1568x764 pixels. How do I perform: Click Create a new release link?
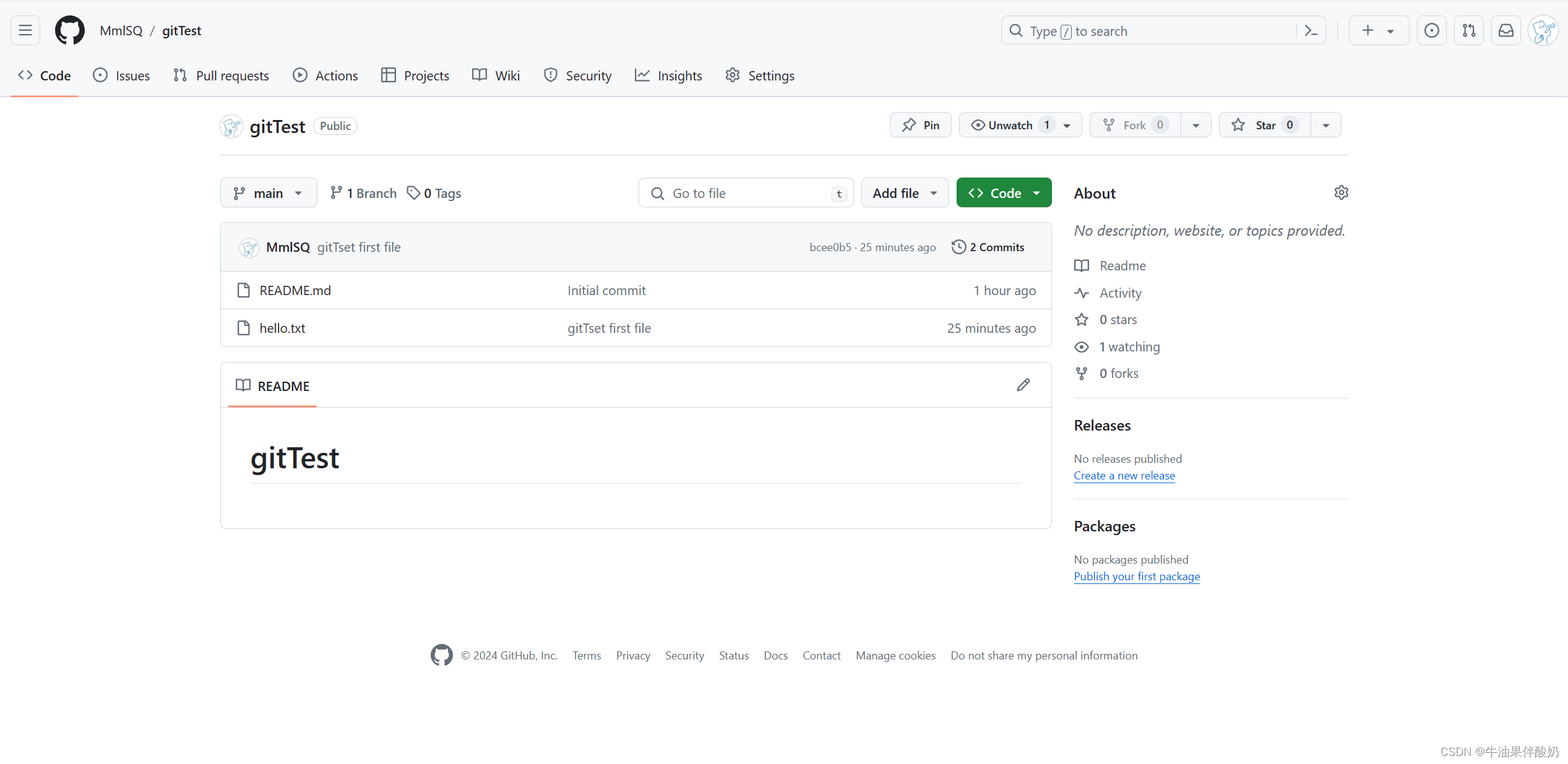pos(1124,476)
